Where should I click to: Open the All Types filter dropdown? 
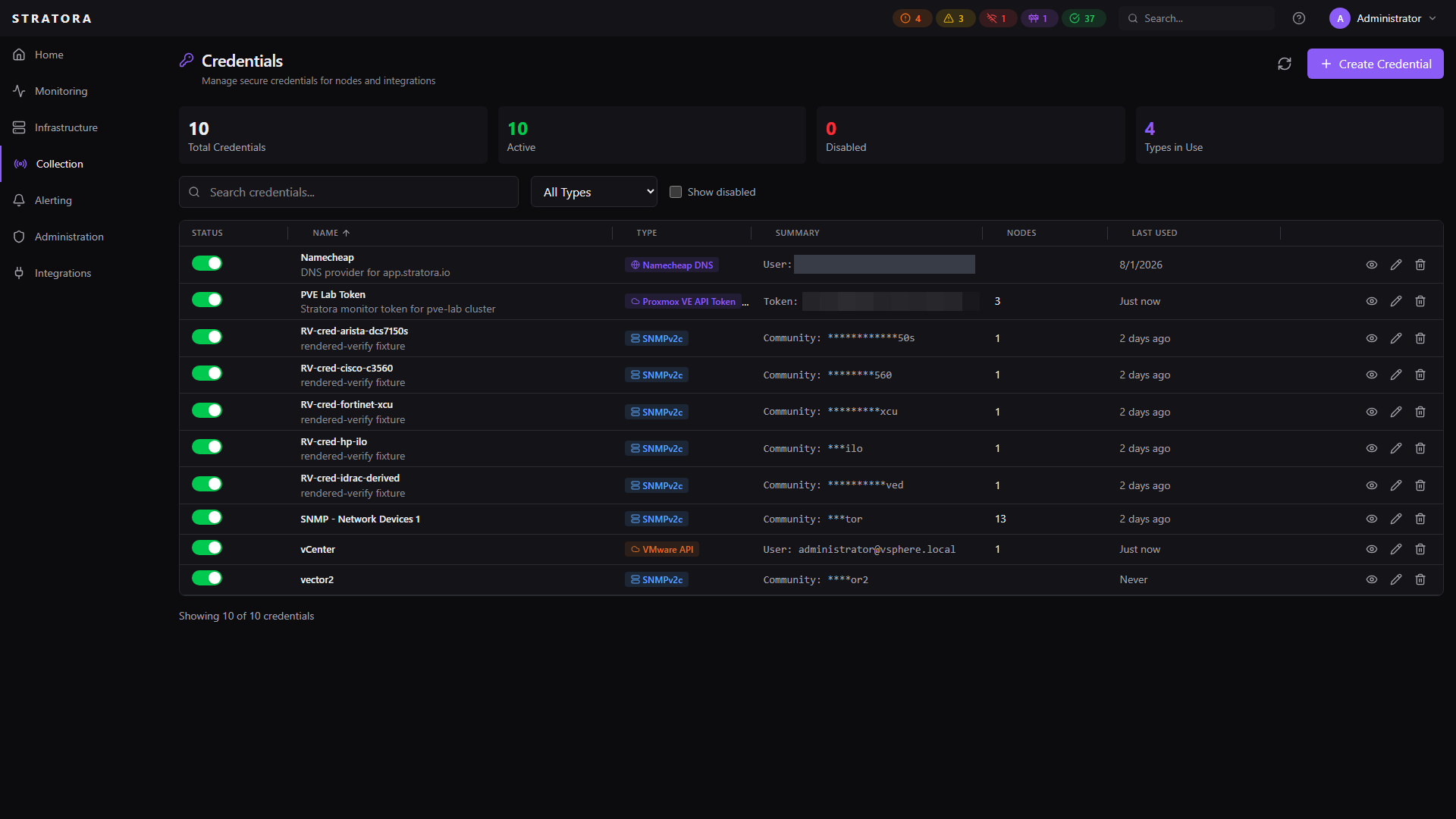pyautogui.click(x=594, y=192)
